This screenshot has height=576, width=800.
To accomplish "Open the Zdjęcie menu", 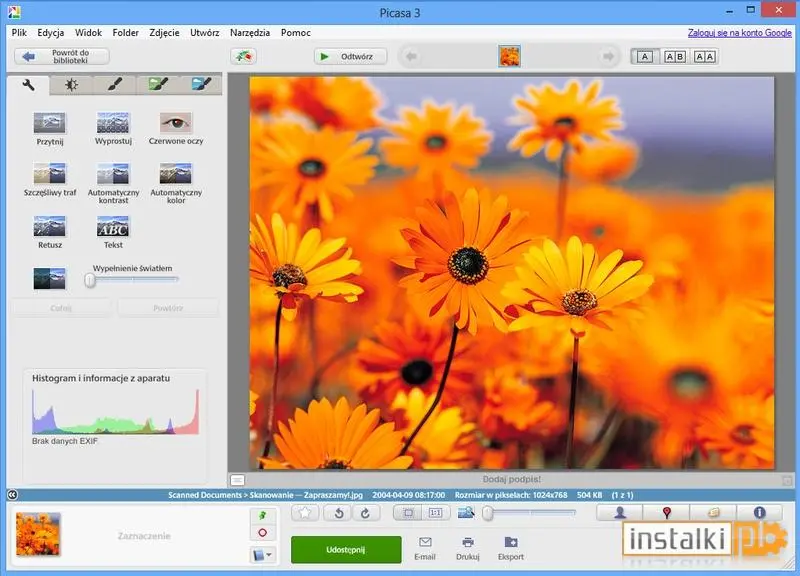I will coord(166,32).
